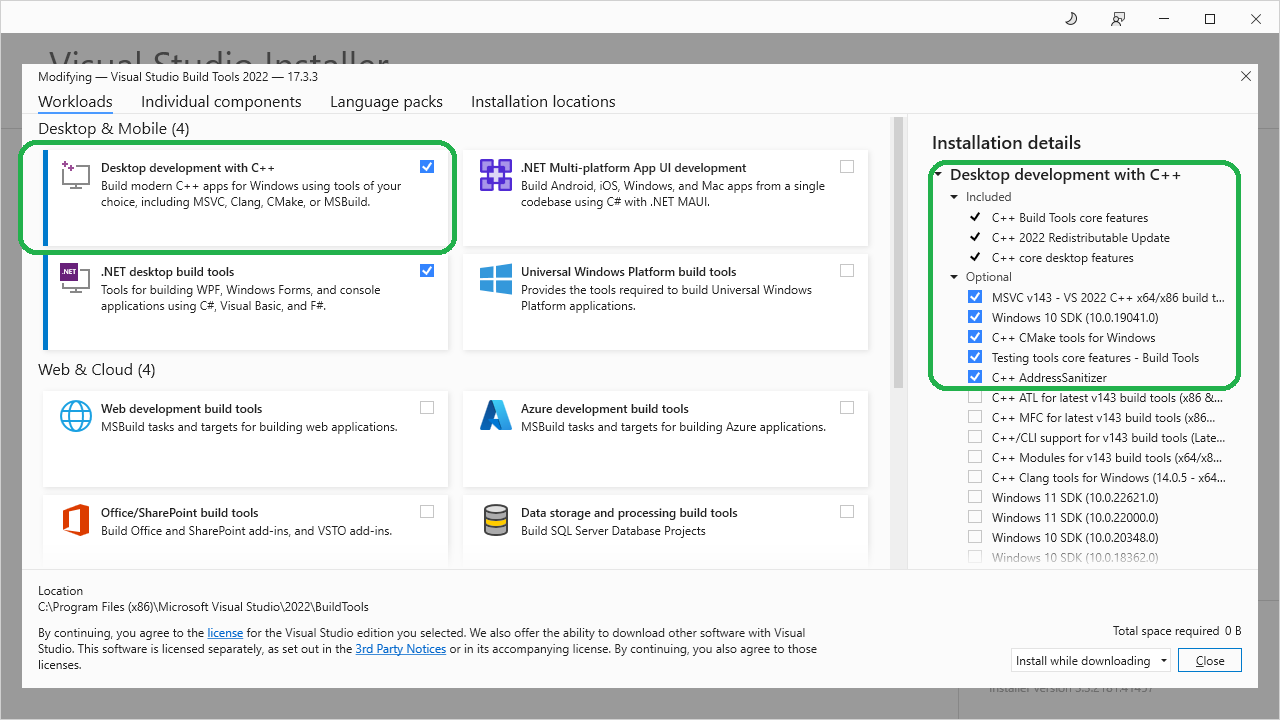Image resolution: width=1280 pixels, height=720 pixels.
Task: Collapse the Optional components section
Action: (955, 277)
